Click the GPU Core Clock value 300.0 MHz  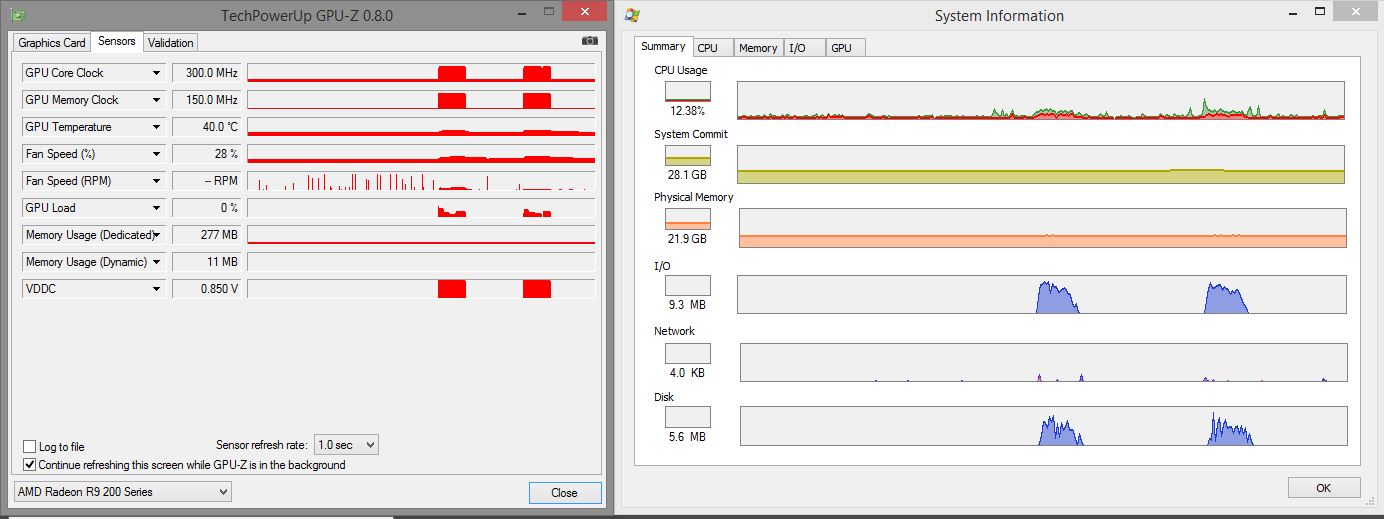(207, 73)
